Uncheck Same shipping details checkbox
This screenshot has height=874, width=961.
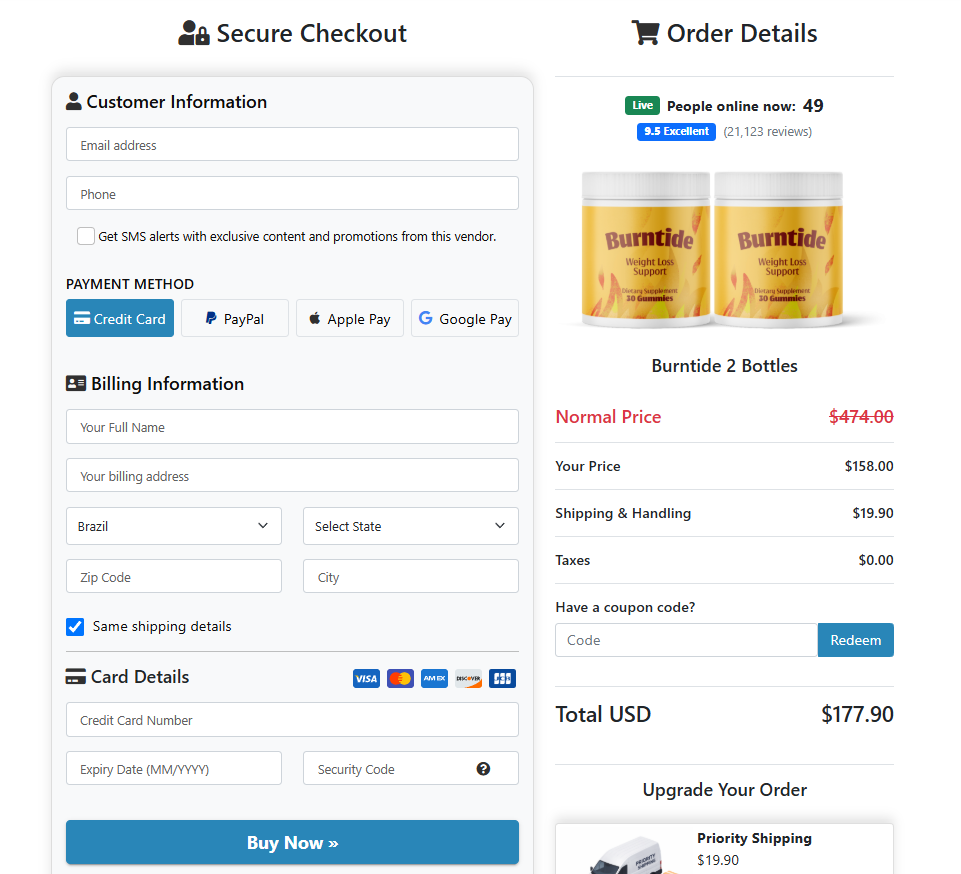pos(75,626)
